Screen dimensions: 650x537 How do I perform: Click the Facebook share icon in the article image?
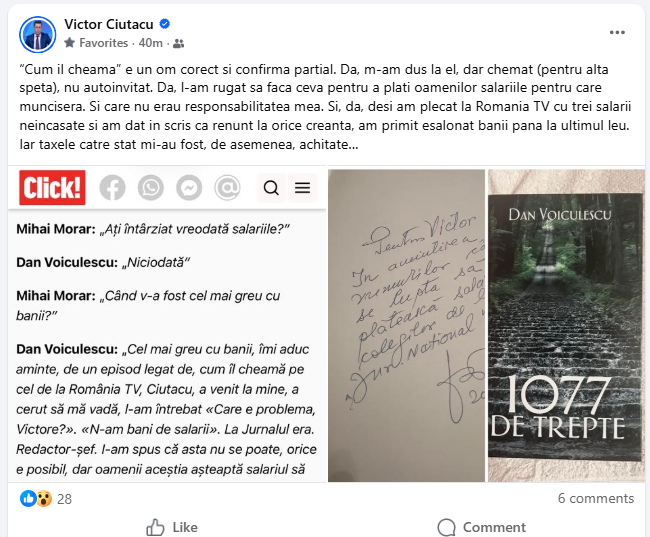click(x=112, y=188)
